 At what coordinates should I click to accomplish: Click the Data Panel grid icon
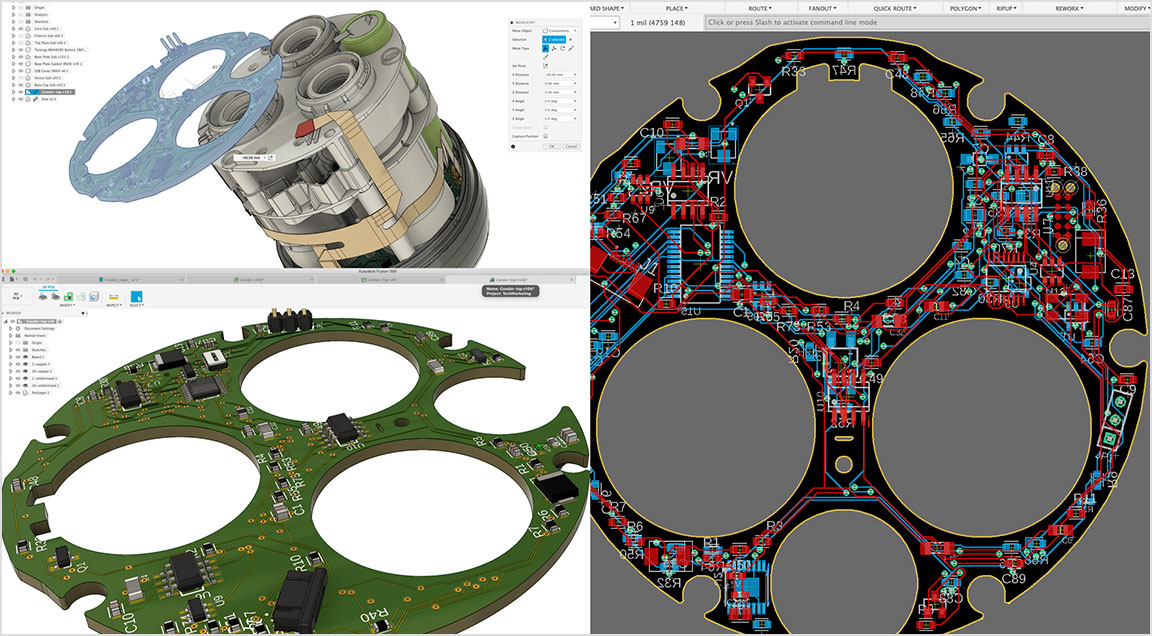pos(3,279)
